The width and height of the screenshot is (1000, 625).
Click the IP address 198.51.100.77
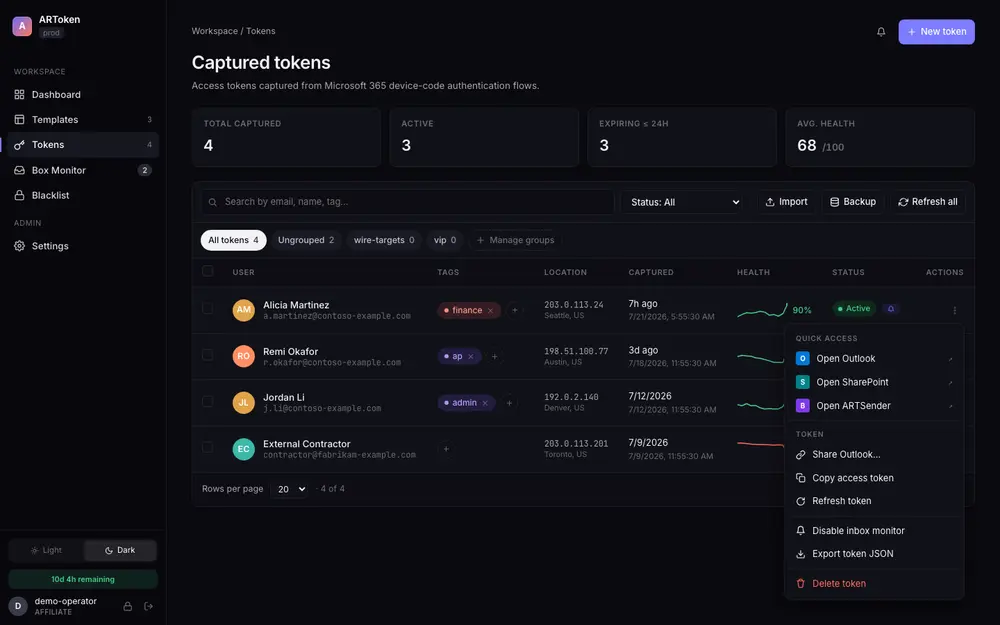(x=576, y=351)
